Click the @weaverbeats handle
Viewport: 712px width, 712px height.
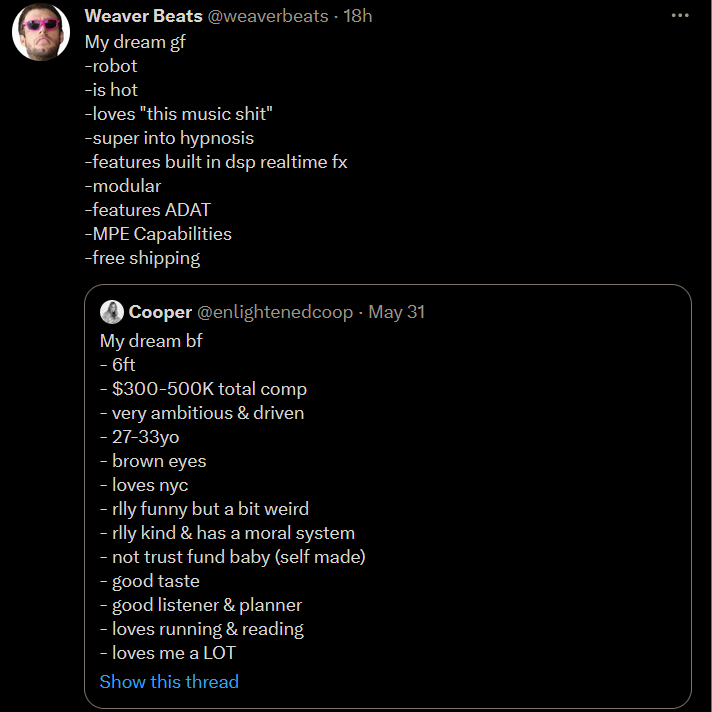tap(268, 16)
